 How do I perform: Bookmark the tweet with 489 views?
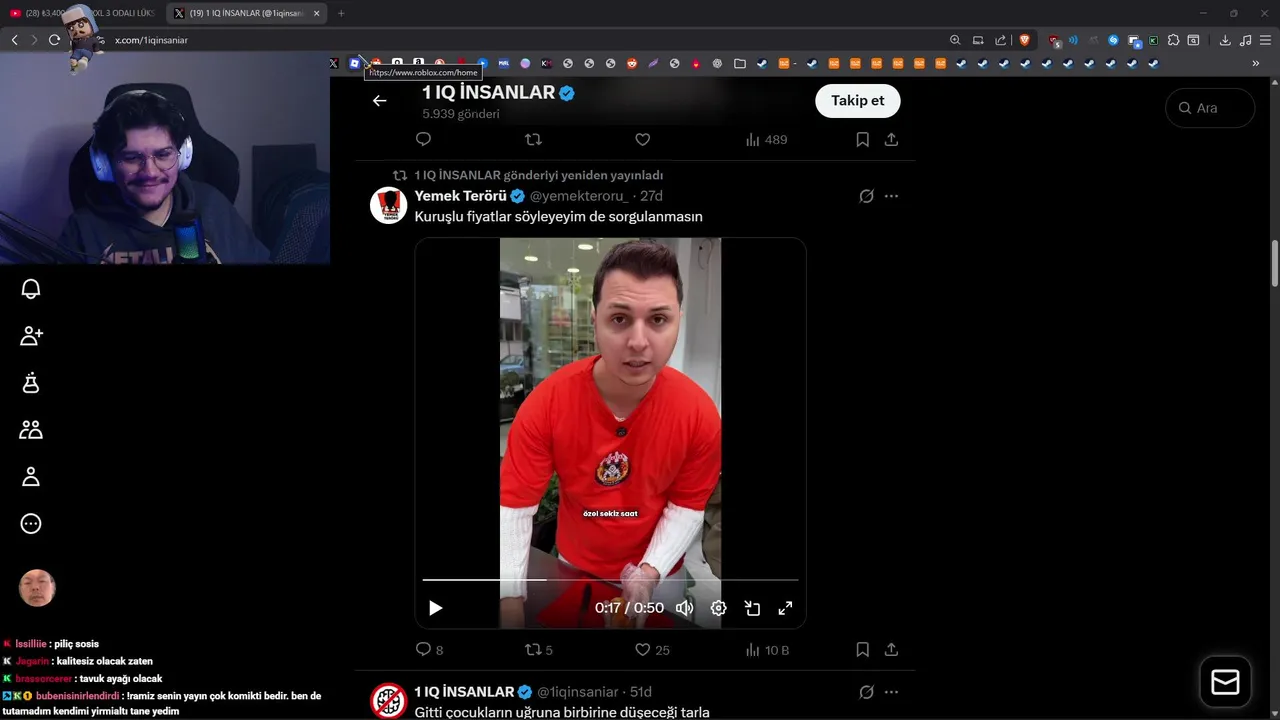click(x=862, y=139)
